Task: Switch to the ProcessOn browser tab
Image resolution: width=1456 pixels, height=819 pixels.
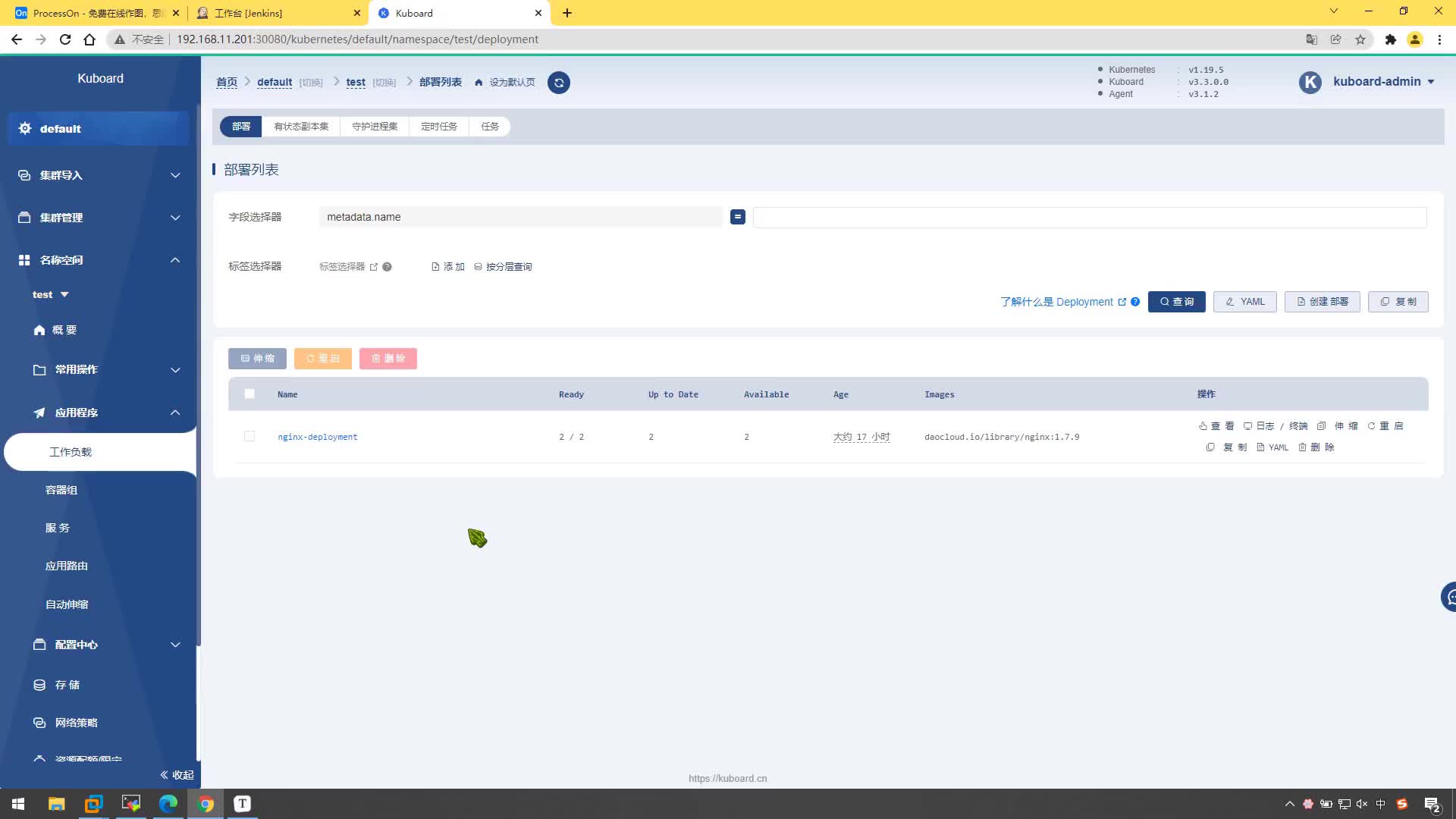Action: [96, 13]
